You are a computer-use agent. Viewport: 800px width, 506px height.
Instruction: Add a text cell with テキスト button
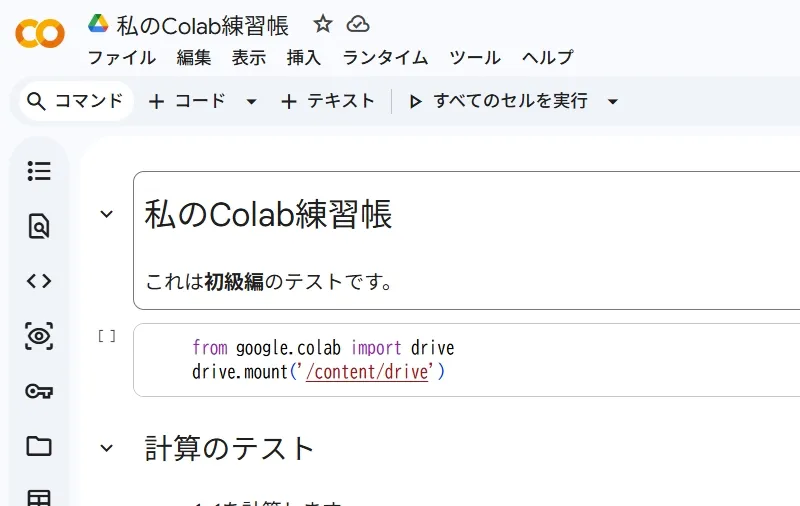328,101
